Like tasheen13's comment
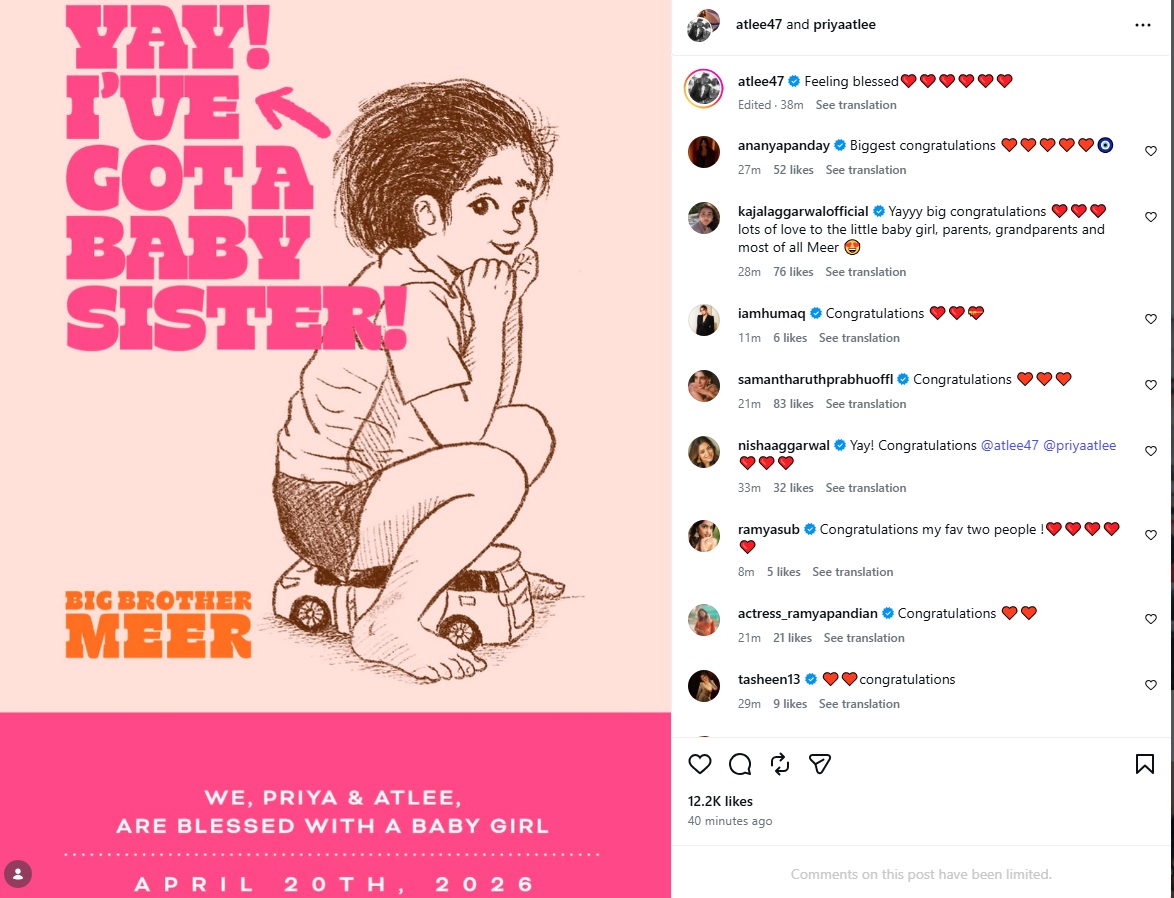The image size is (1174, 898). click(1151, 685)
